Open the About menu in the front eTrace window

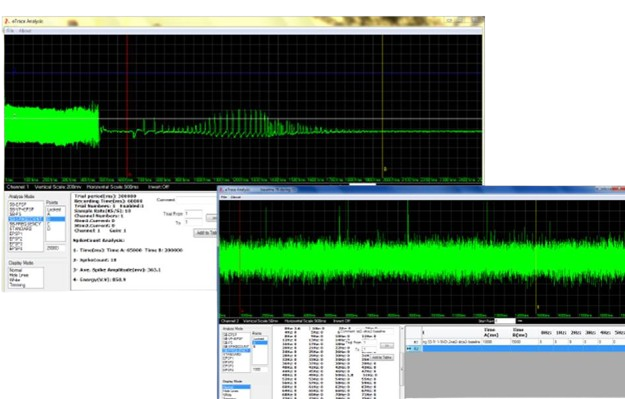[236, 197]
